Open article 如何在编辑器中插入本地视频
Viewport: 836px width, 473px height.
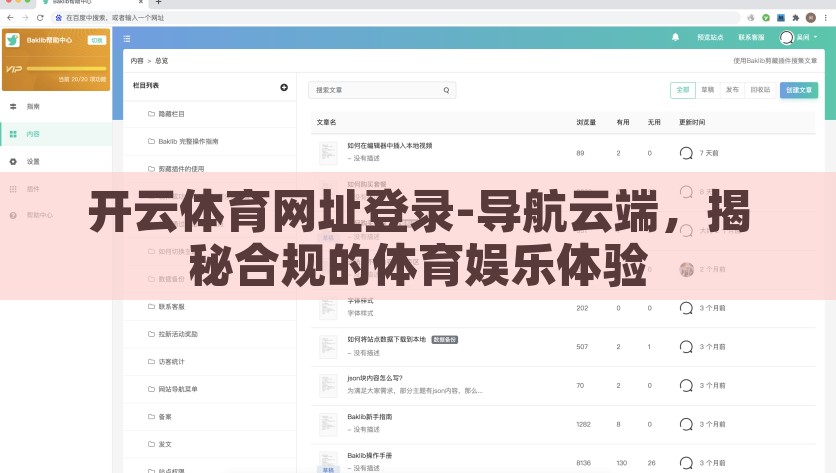[x=390, y=145]
